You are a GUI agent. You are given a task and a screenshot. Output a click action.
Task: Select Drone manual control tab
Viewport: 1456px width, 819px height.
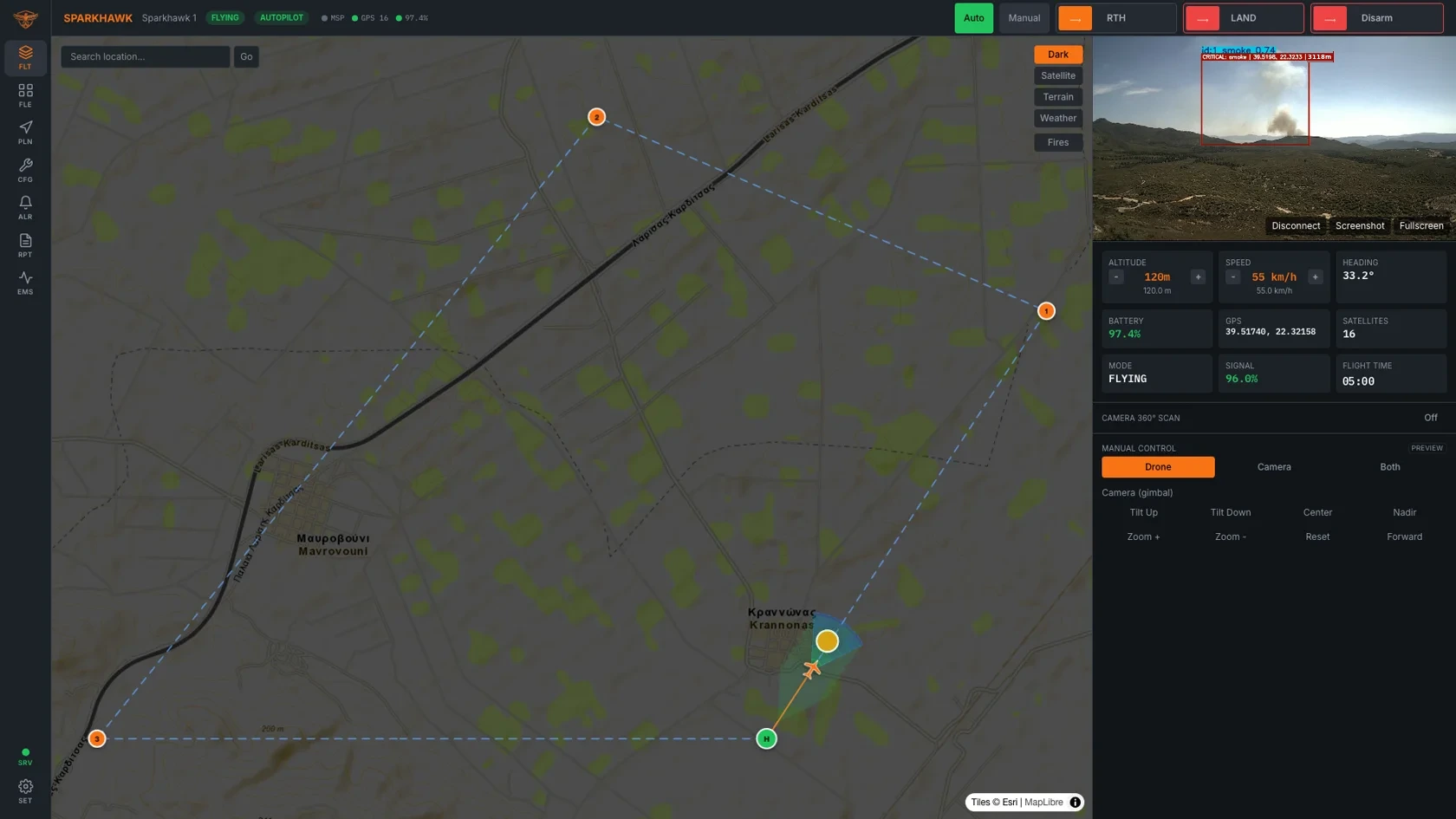point(1158,467)
